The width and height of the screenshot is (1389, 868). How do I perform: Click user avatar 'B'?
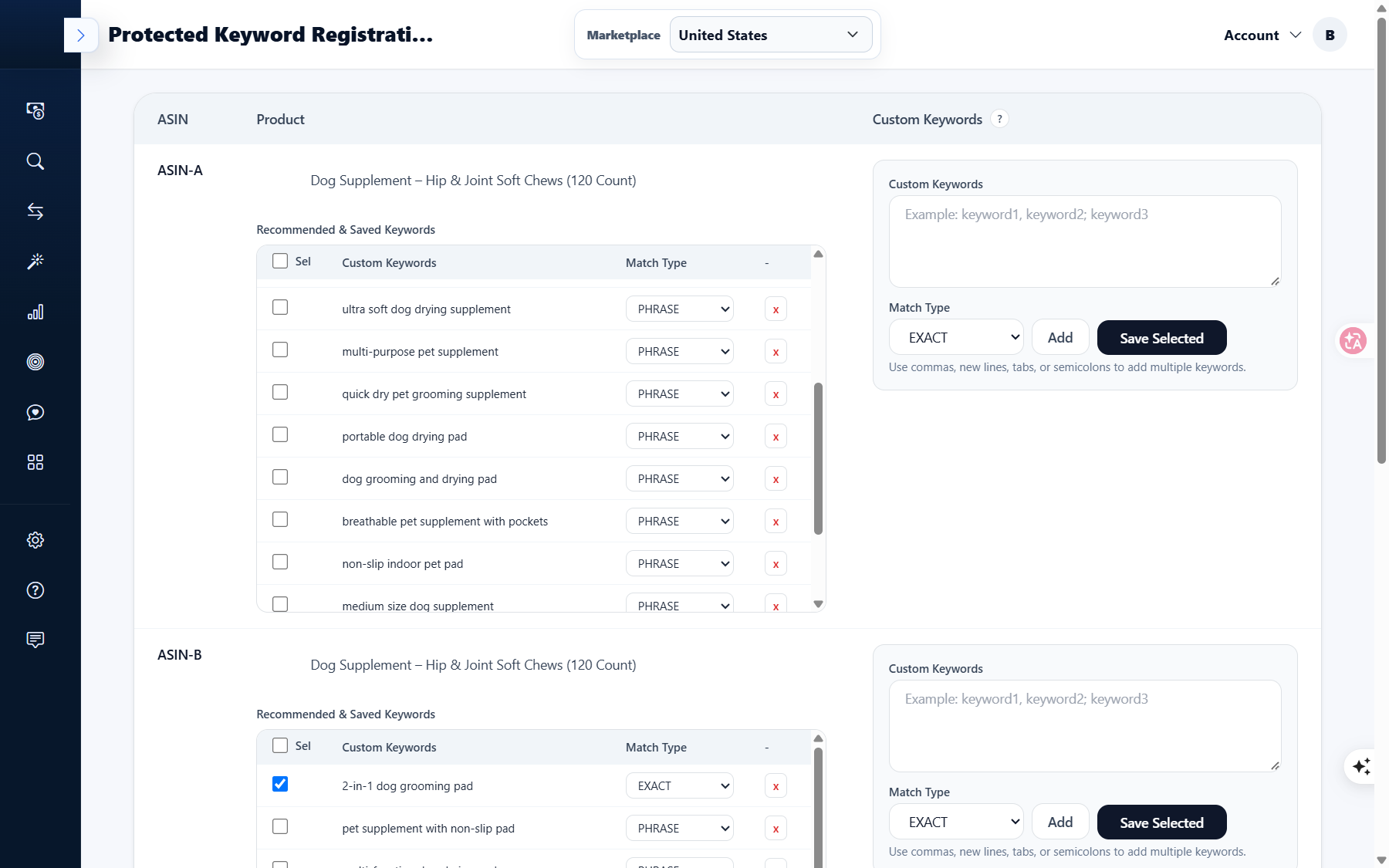[1330, 35]
